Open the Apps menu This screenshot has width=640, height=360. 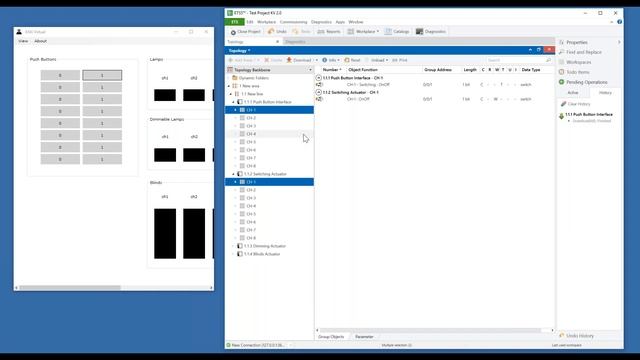click(x=340, y=22)
